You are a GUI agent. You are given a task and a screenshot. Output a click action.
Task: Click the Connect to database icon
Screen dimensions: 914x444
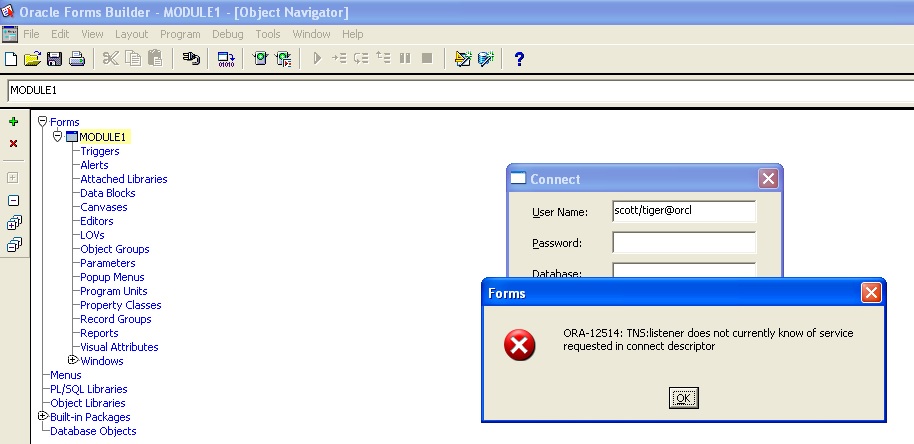click(x=191, y=59)
